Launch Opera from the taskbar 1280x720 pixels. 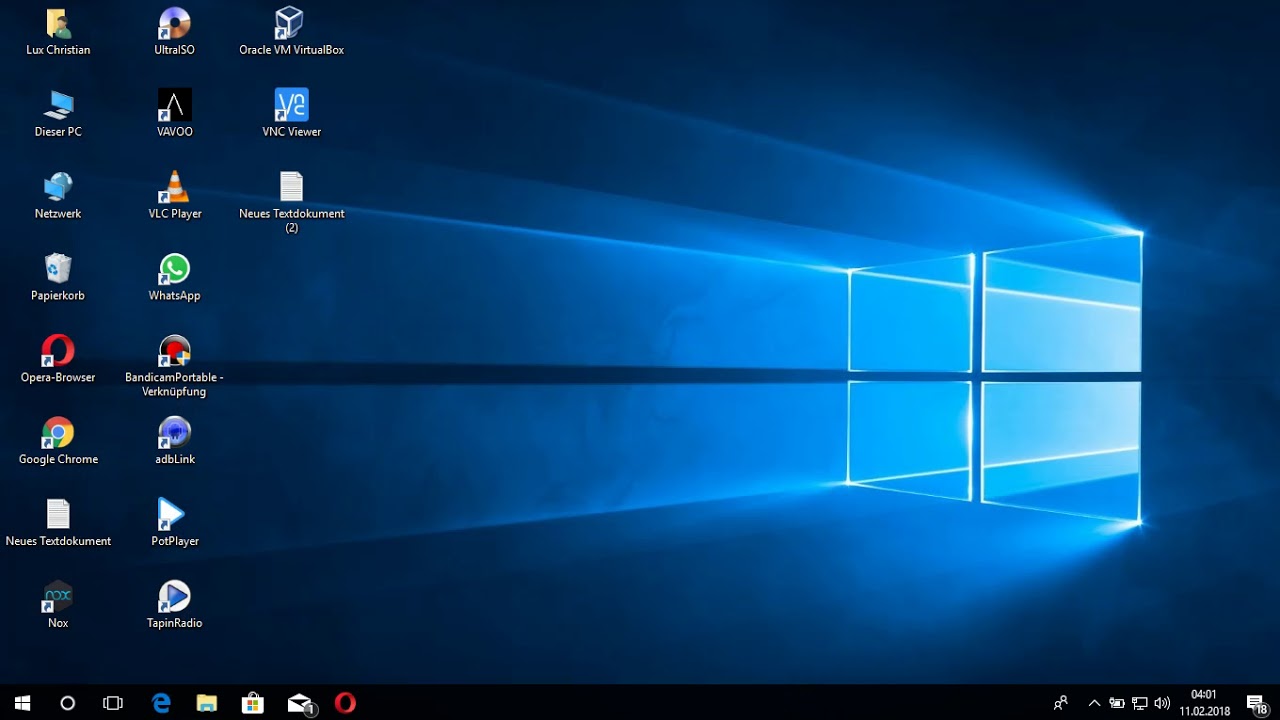point(345,703)
